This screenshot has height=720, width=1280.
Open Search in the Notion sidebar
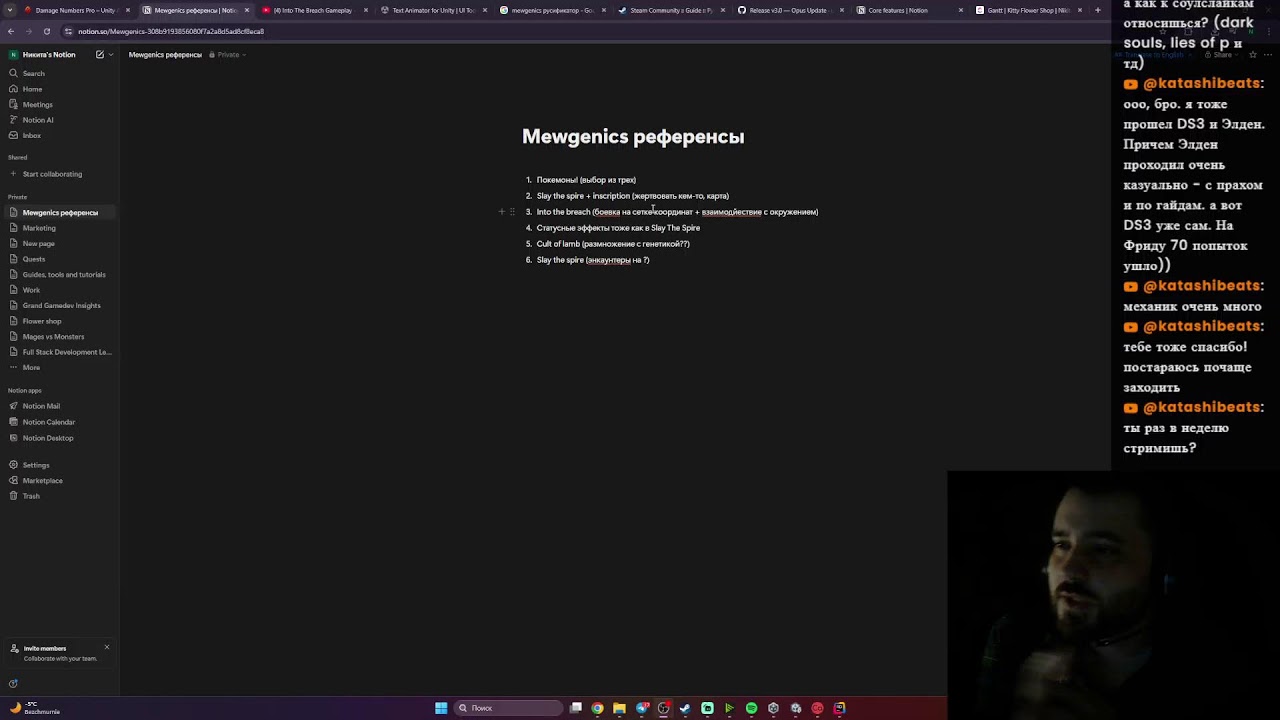click(60, 73)
